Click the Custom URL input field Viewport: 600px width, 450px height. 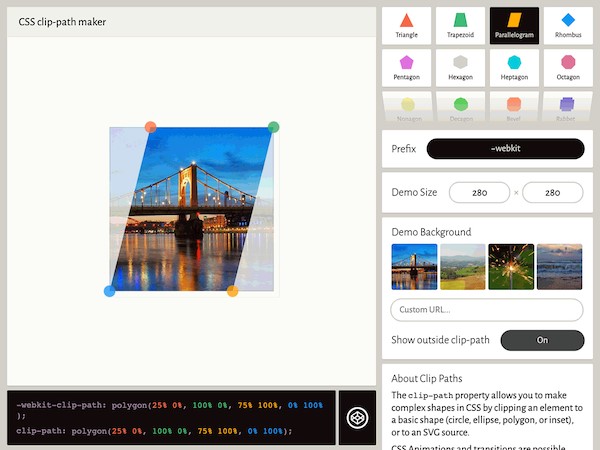pyautogui.click(x=487, y=310)
